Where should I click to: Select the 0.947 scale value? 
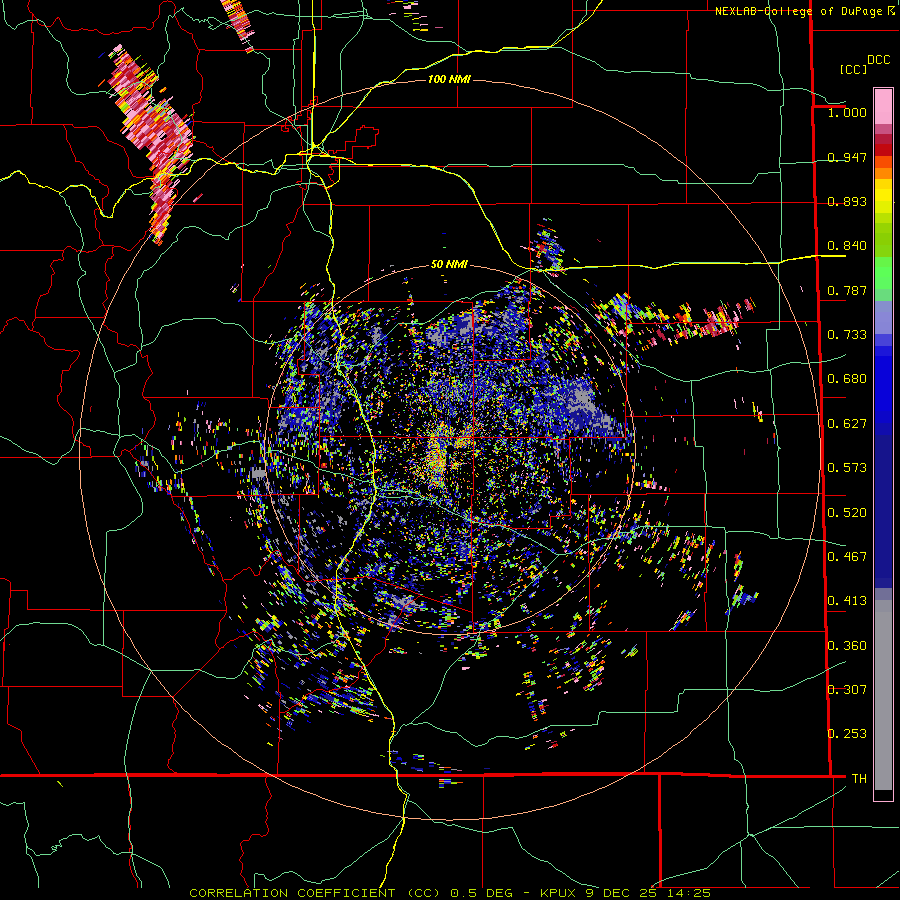click(847, 157)
